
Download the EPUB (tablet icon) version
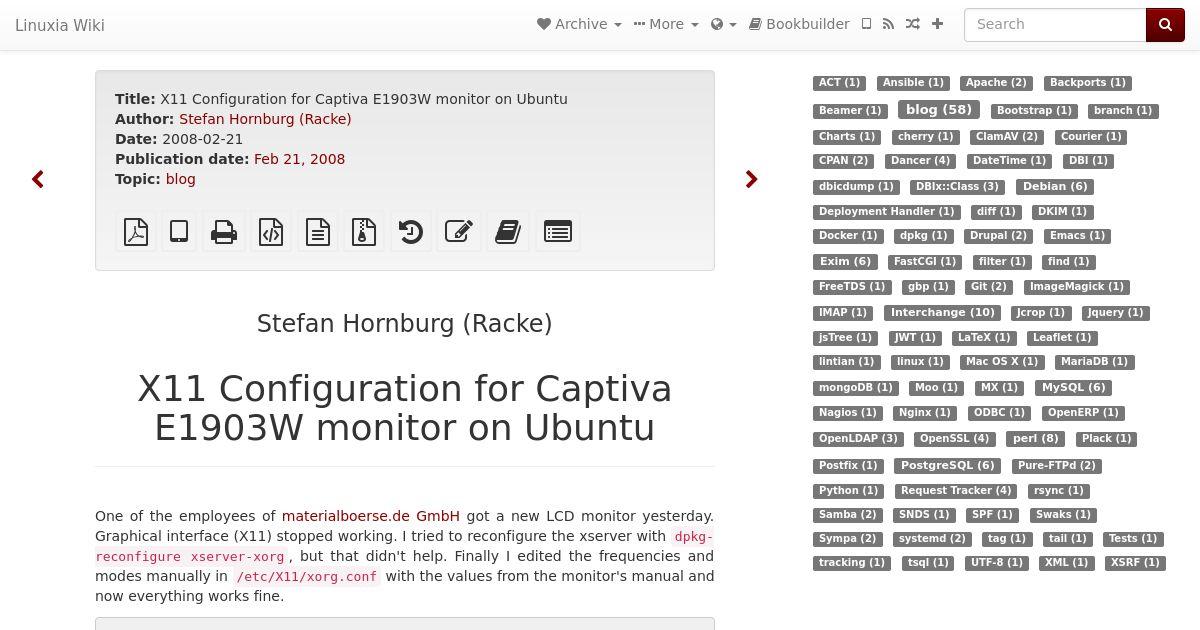(179, 232)
